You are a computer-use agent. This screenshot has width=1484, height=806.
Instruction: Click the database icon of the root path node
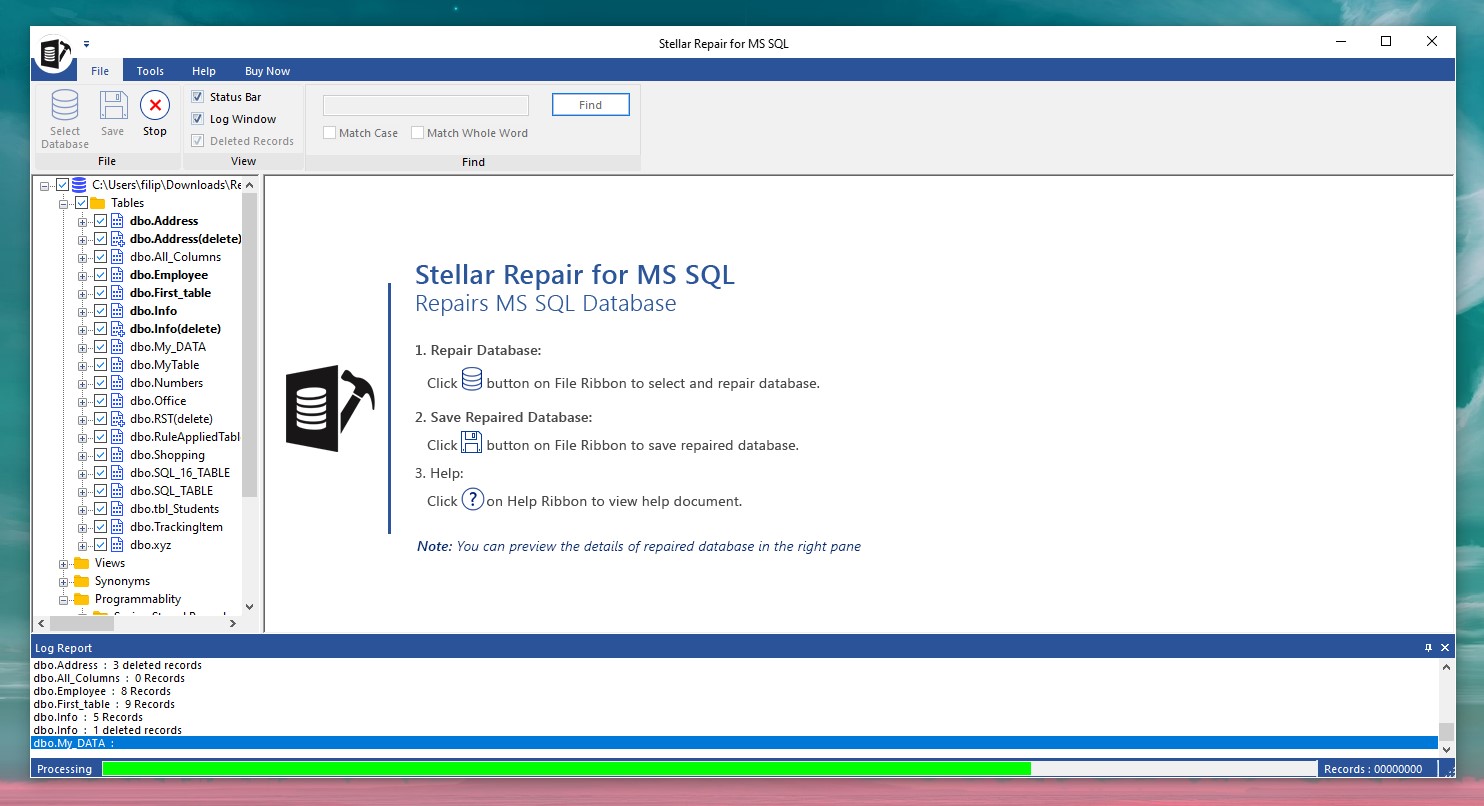pyautogui.click(x=79, y=185)
